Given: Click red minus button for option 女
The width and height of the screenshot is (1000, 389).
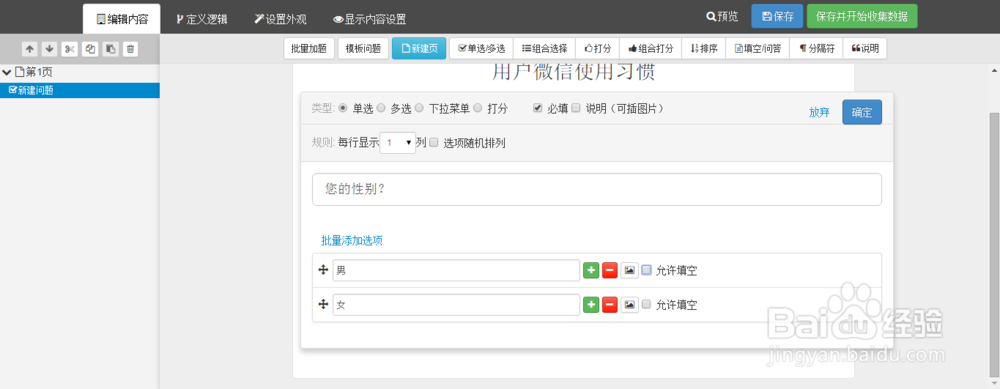Looking at the screenshot, I should [610, 305].
